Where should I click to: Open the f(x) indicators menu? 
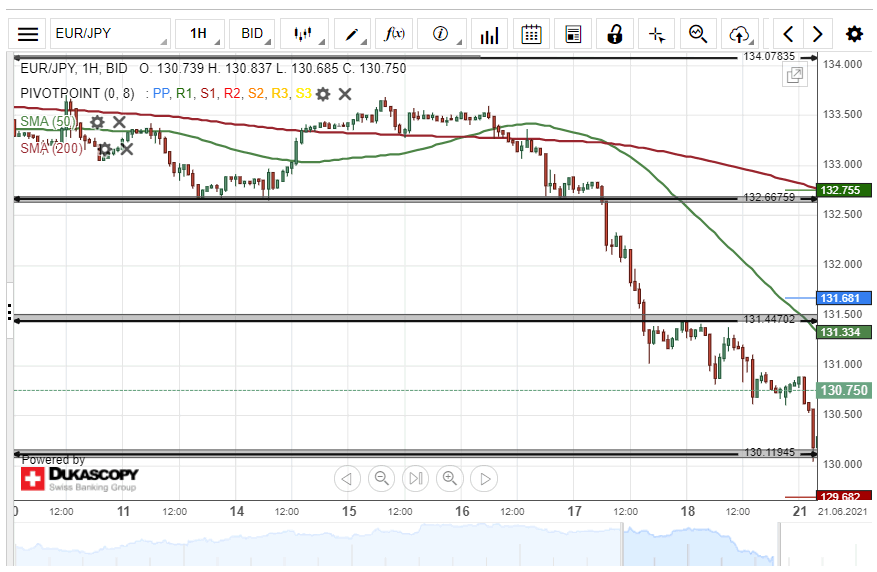[x=394, y=34]
